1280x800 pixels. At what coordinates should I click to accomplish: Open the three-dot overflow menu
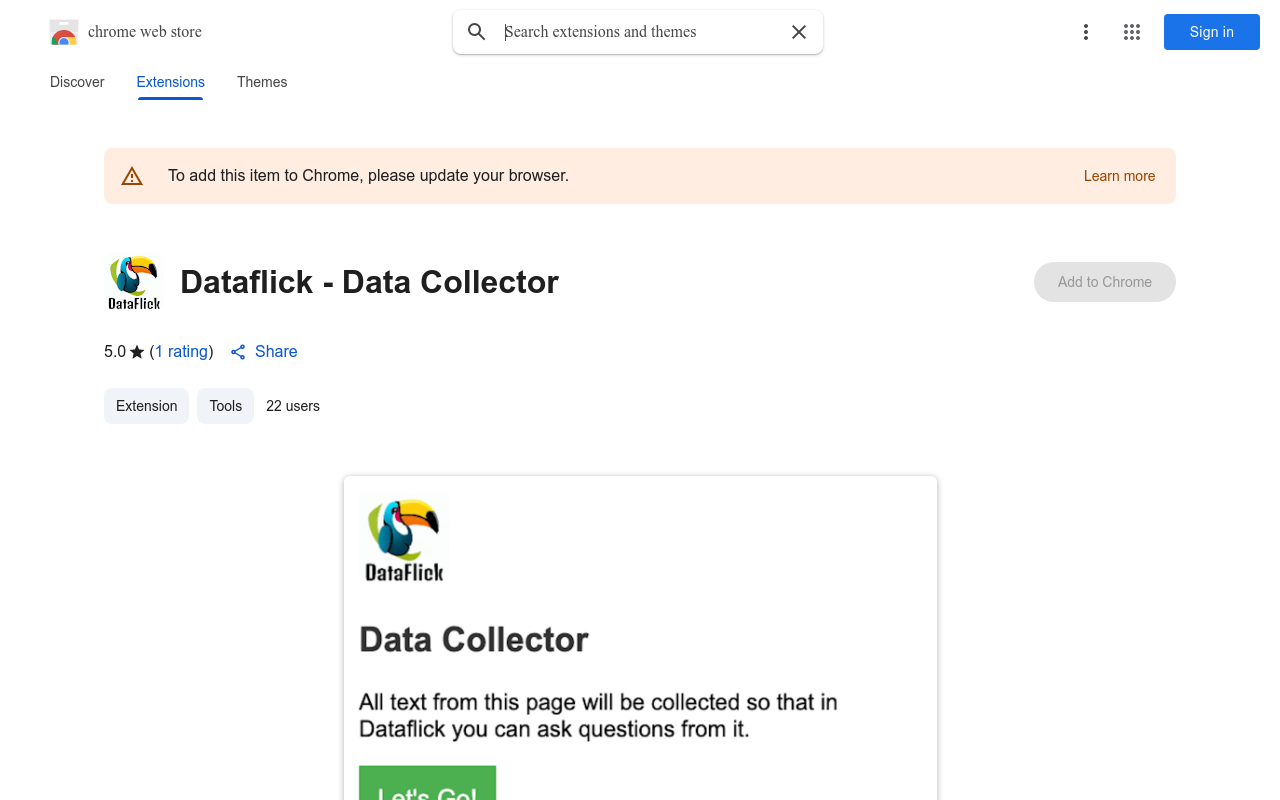point(1086,32)
